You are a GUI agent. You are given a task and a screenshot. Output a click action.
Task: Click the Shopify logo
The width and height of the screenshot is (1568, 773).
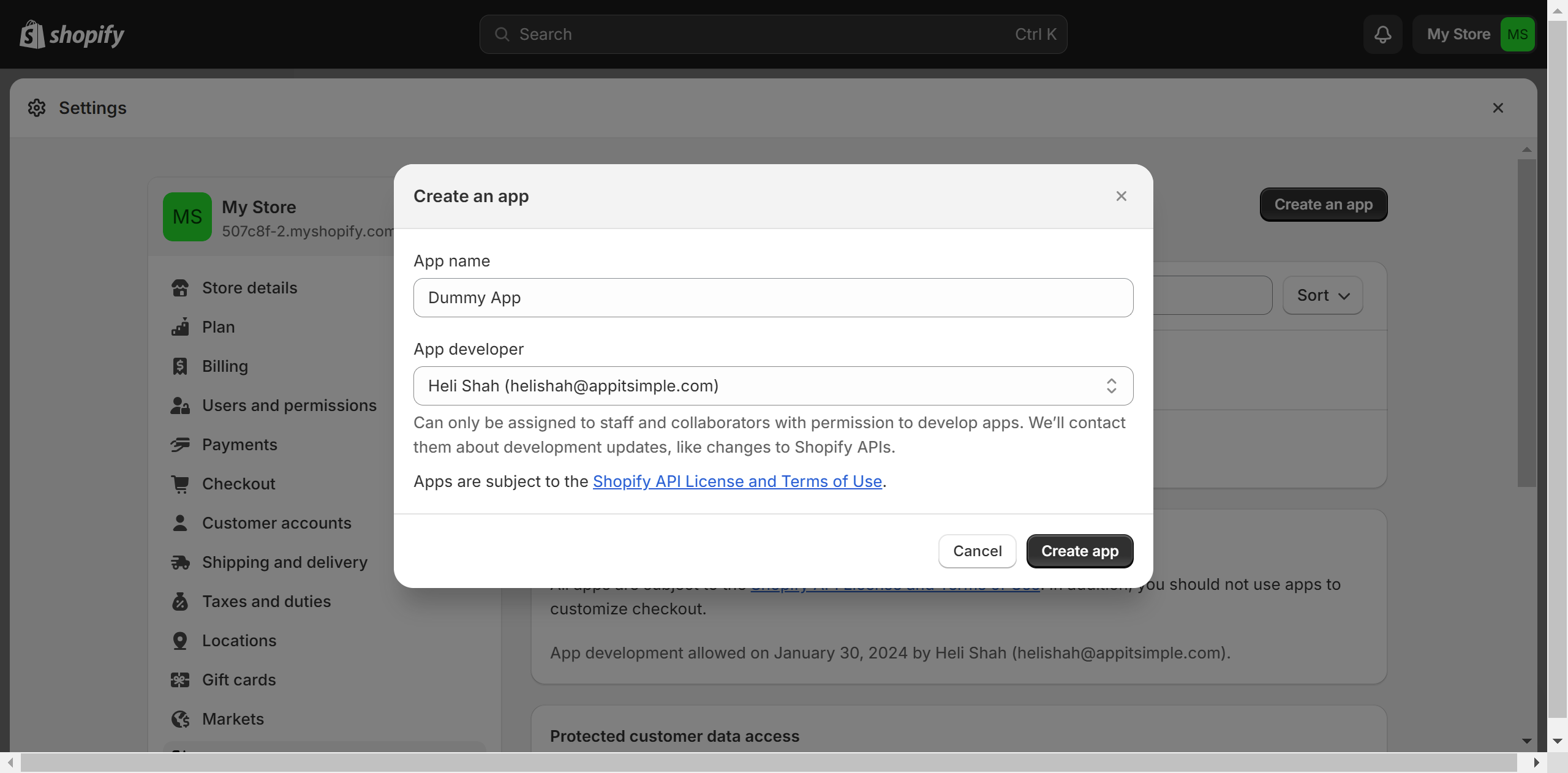[72, 34]
